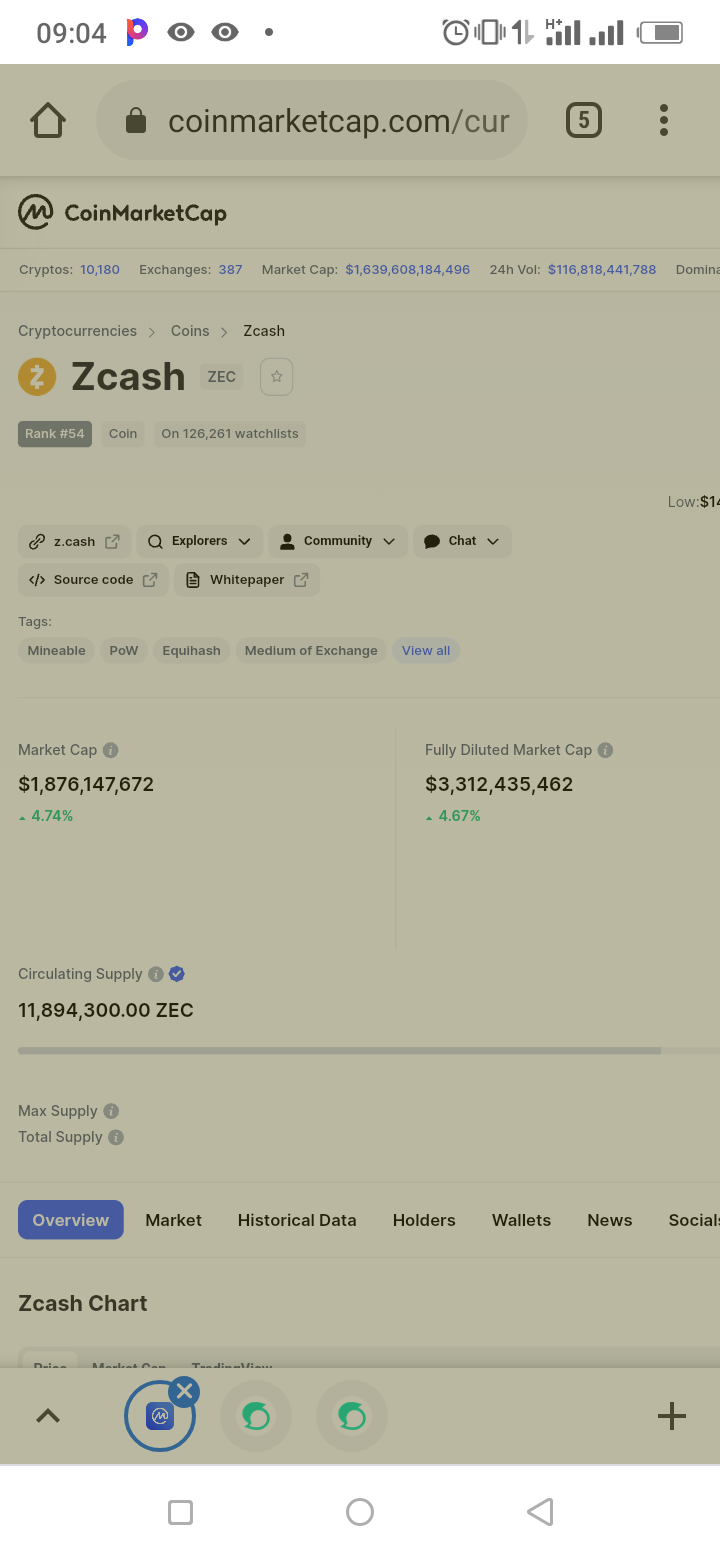Screen dimensions: 720x1560
Task: Tap the padlock site security icon
Action: click(x=135, y=121)
